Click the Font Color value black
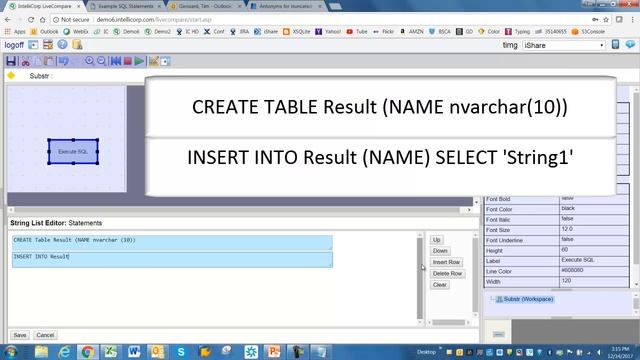The image size is (640, 360). (594, 209)
